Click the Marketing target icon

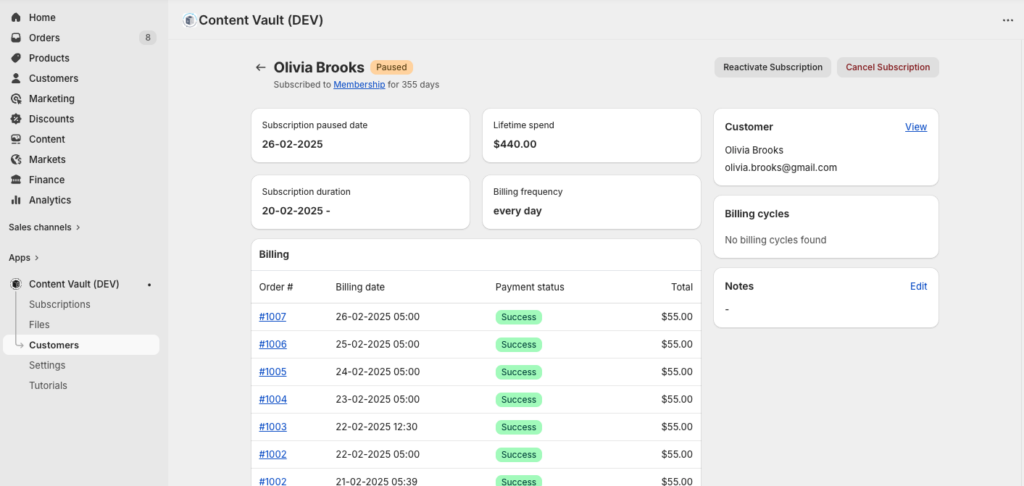point(16,99)
